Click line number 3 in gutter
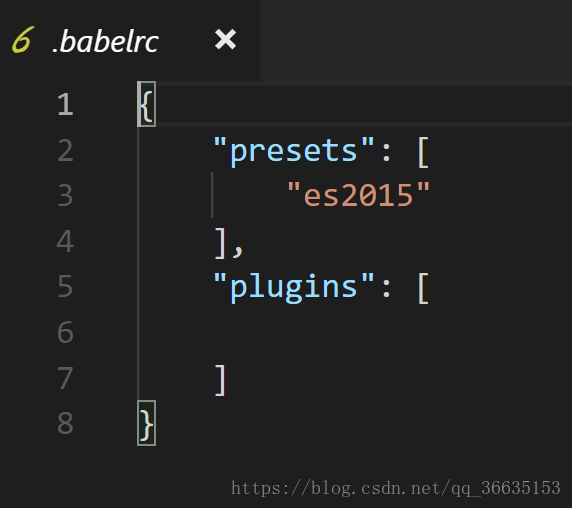The height and width of the screenshot is (508, 572). click(65, 195)
